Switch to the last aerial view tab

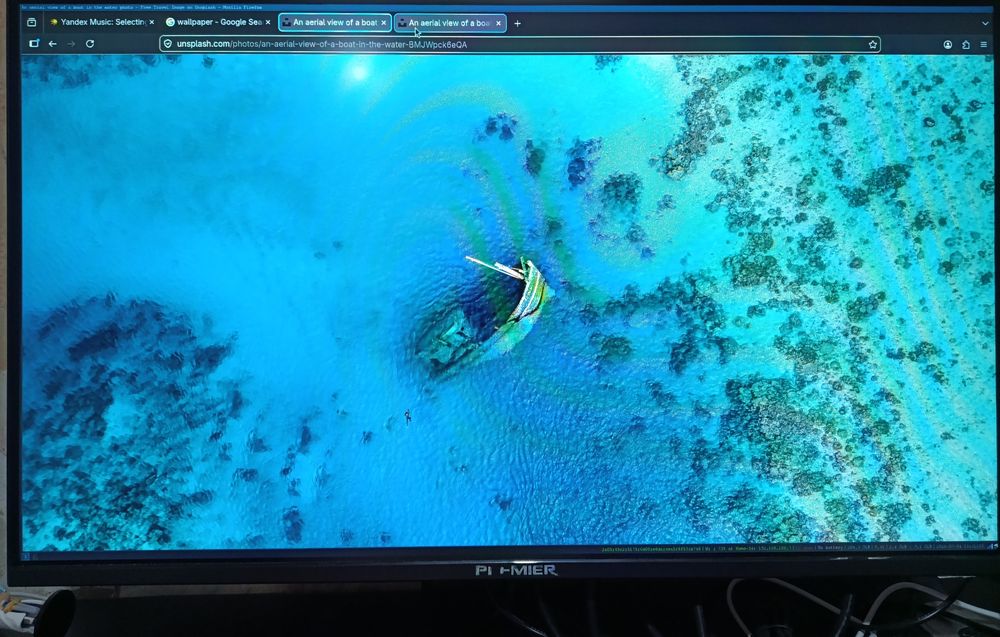coord(450,23)
